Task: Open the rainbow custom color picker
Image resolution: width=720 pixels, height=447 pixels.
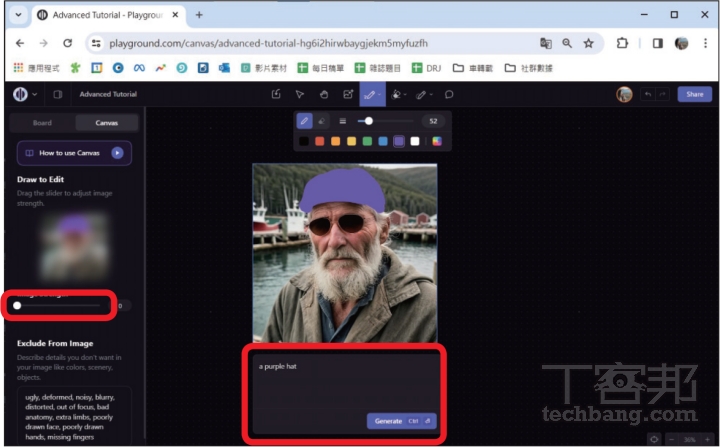Action: pyautogui.click(x=437, y=141)
